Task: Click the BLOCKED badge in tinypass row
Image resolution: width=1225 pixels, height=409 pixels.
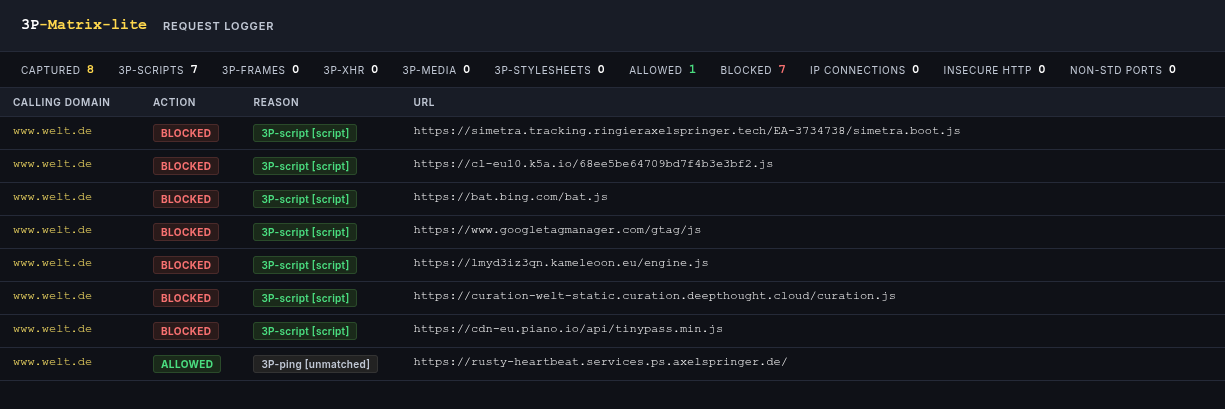Action: pyautogui.click(x=186, y=331)
